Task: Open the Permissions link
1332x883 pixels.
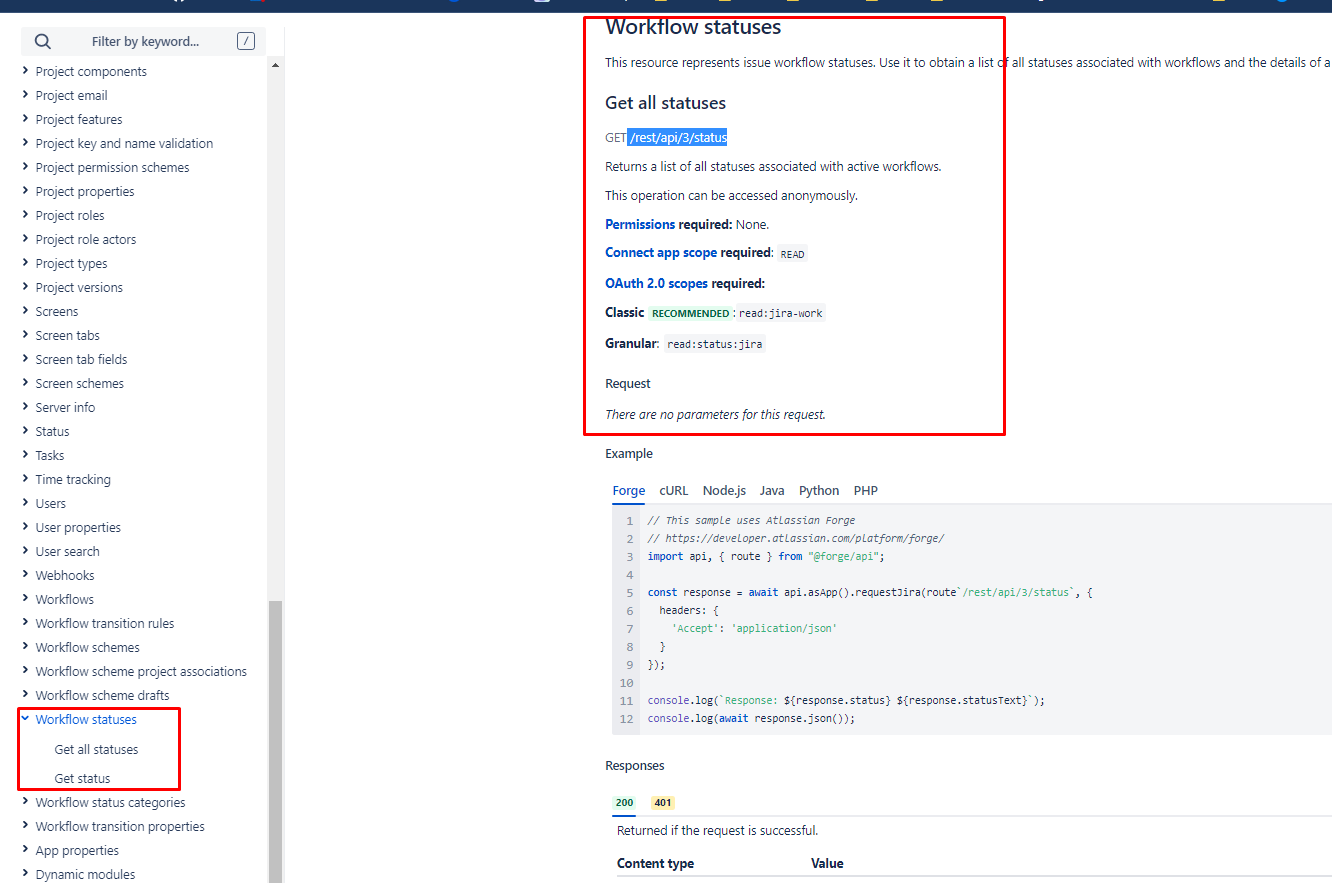Action: (x=640, y=224)
